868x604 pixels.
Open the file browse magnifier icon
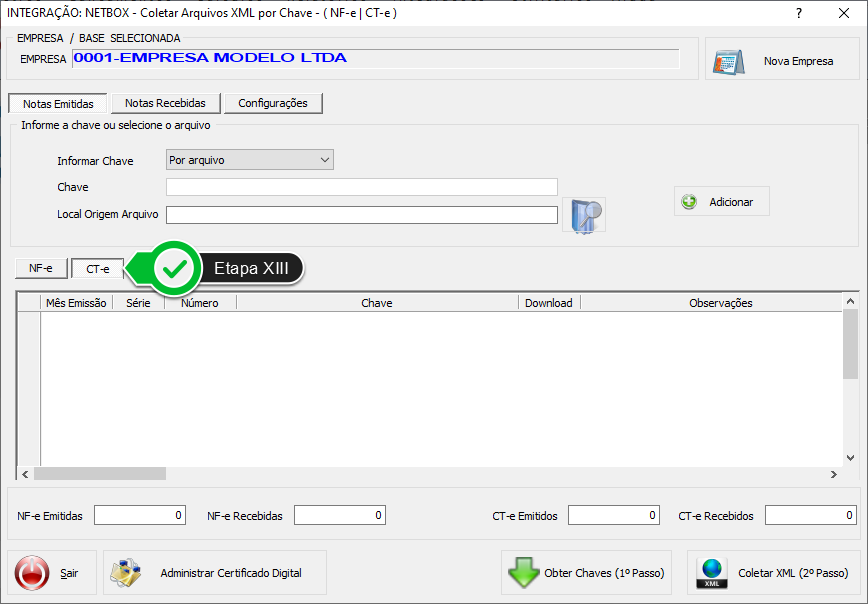pos(585,215)
